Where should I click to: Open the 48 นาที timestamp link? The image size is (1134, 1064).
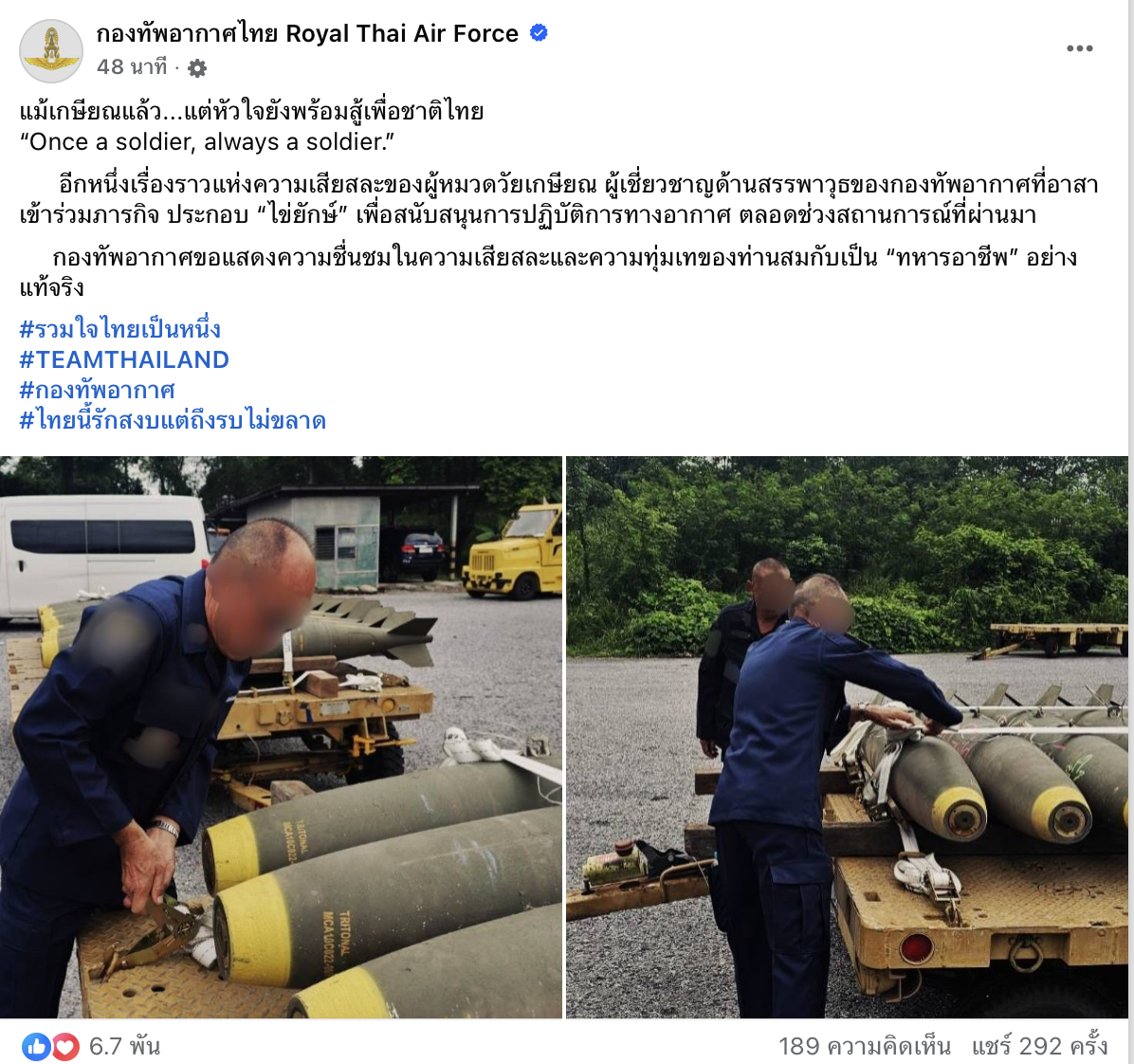point(132,66)
